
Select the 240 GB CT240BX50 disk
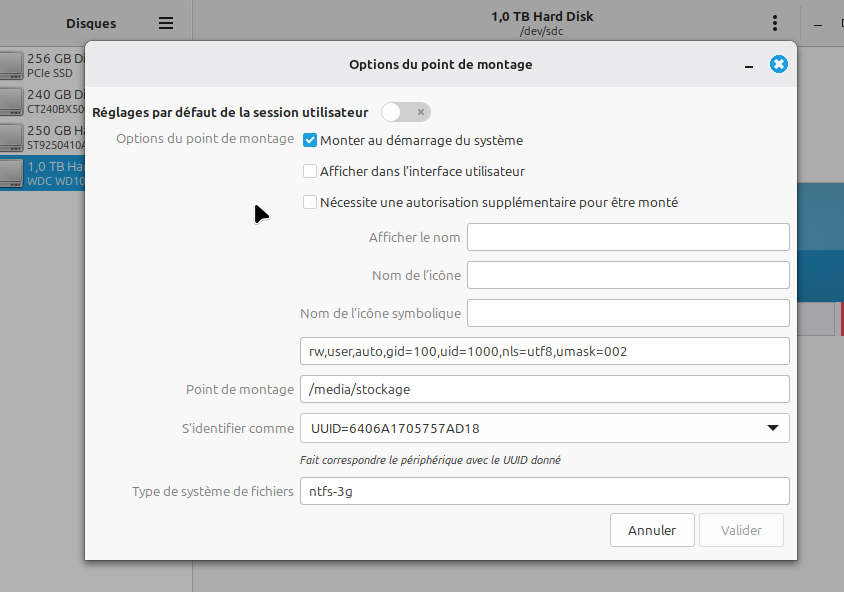point(42,101)
